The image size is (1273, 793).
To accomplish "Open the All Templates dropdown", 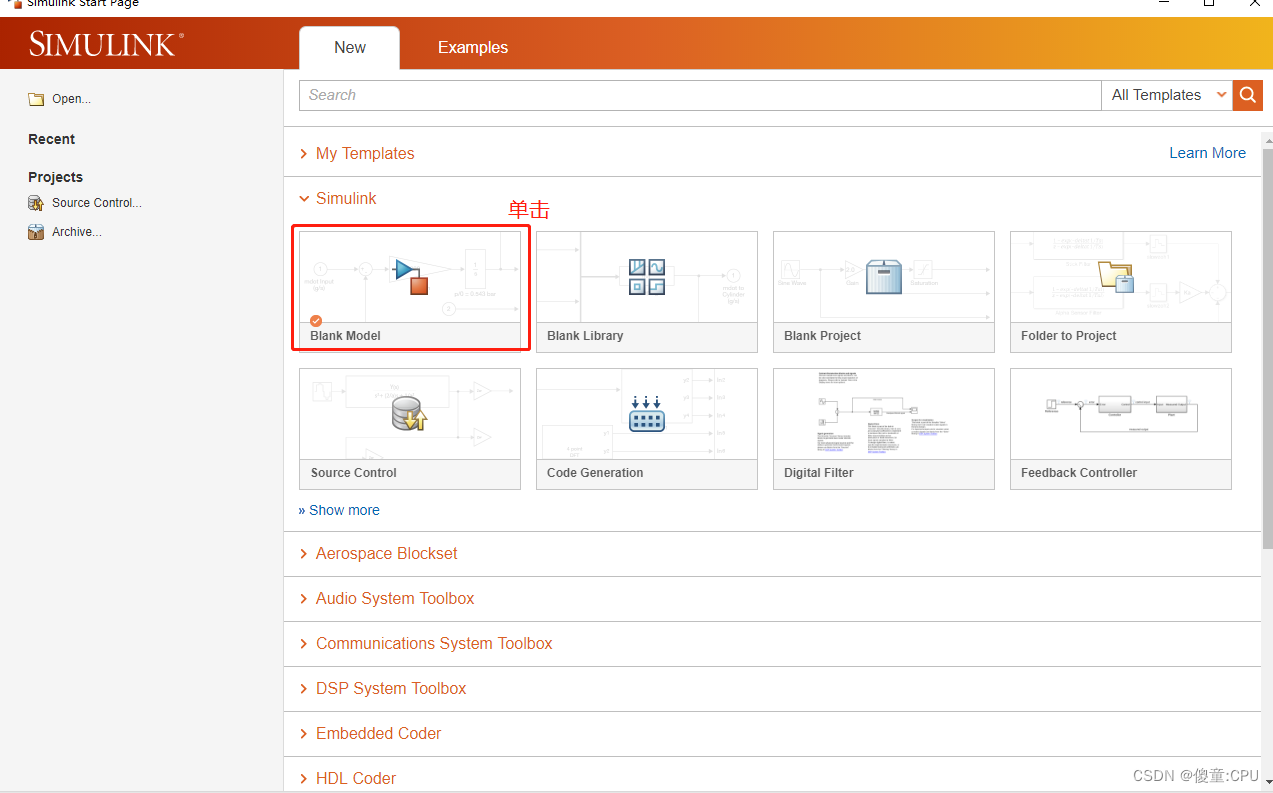I will (1168, 95).
